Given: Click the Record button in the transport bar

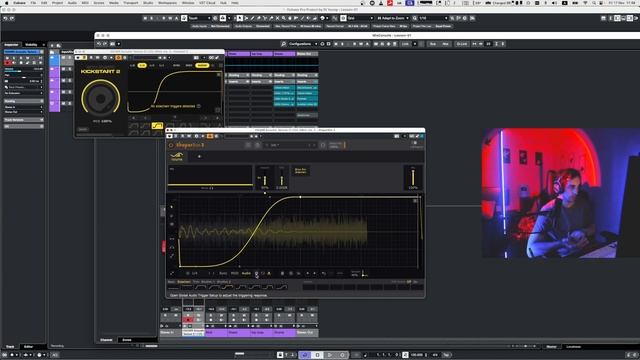Looking at the screenshot, I should tap(342, 355).
